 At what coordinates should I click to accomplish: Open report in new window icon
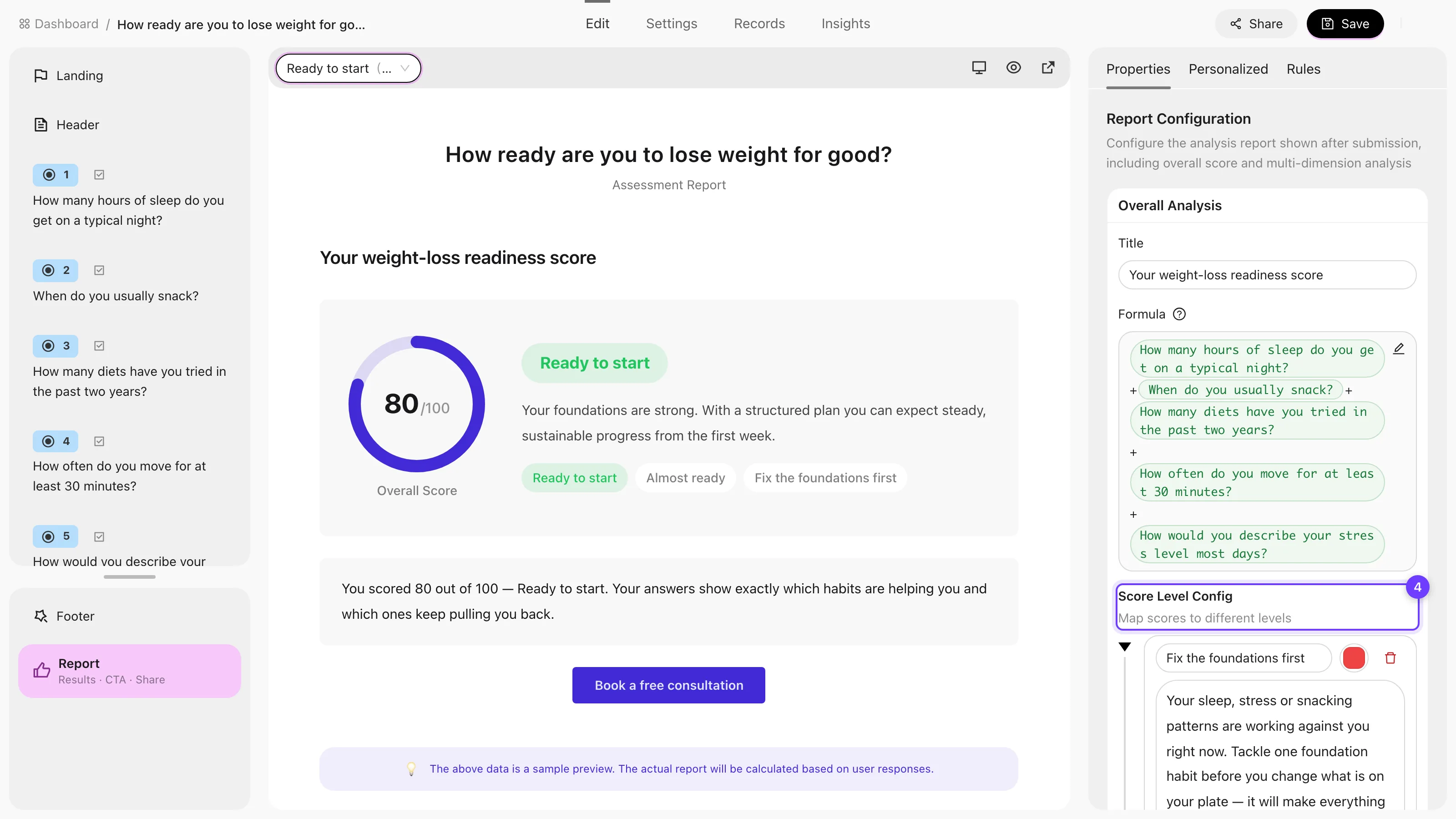(x=1048, y=68)
